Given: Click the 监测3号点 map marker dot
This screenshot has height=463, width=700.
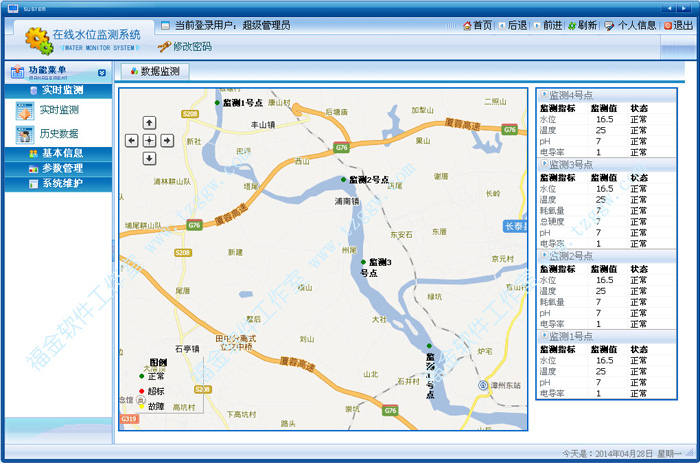Looking at the screenshot, I should pyautogui.click(x=363, y=262).
